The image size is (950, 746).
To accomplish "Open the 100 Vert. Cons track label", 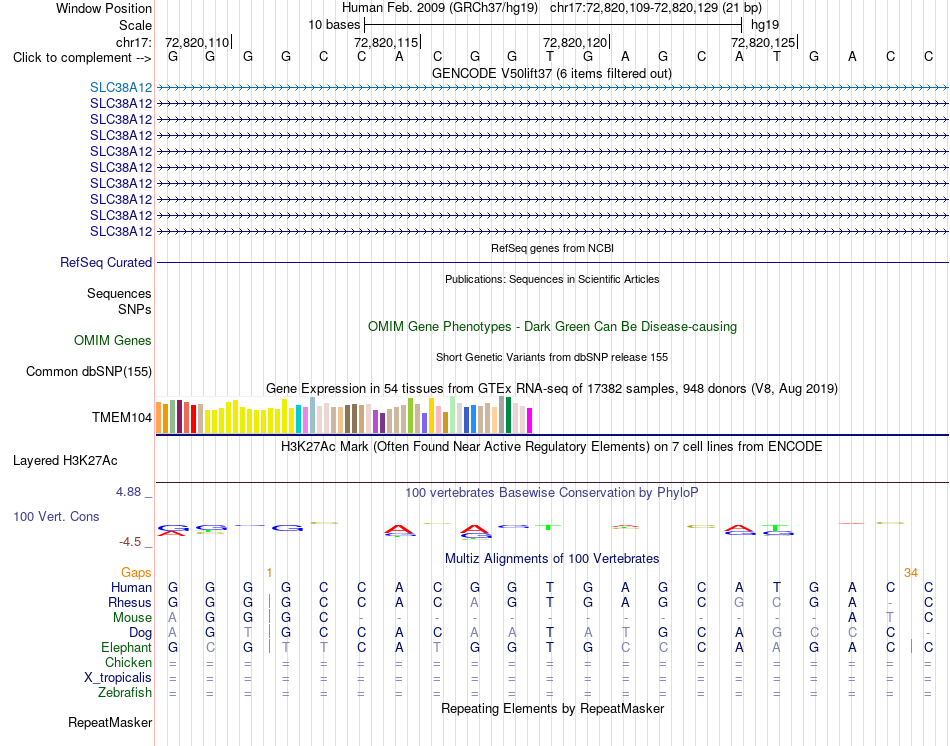I will point(56,516).
